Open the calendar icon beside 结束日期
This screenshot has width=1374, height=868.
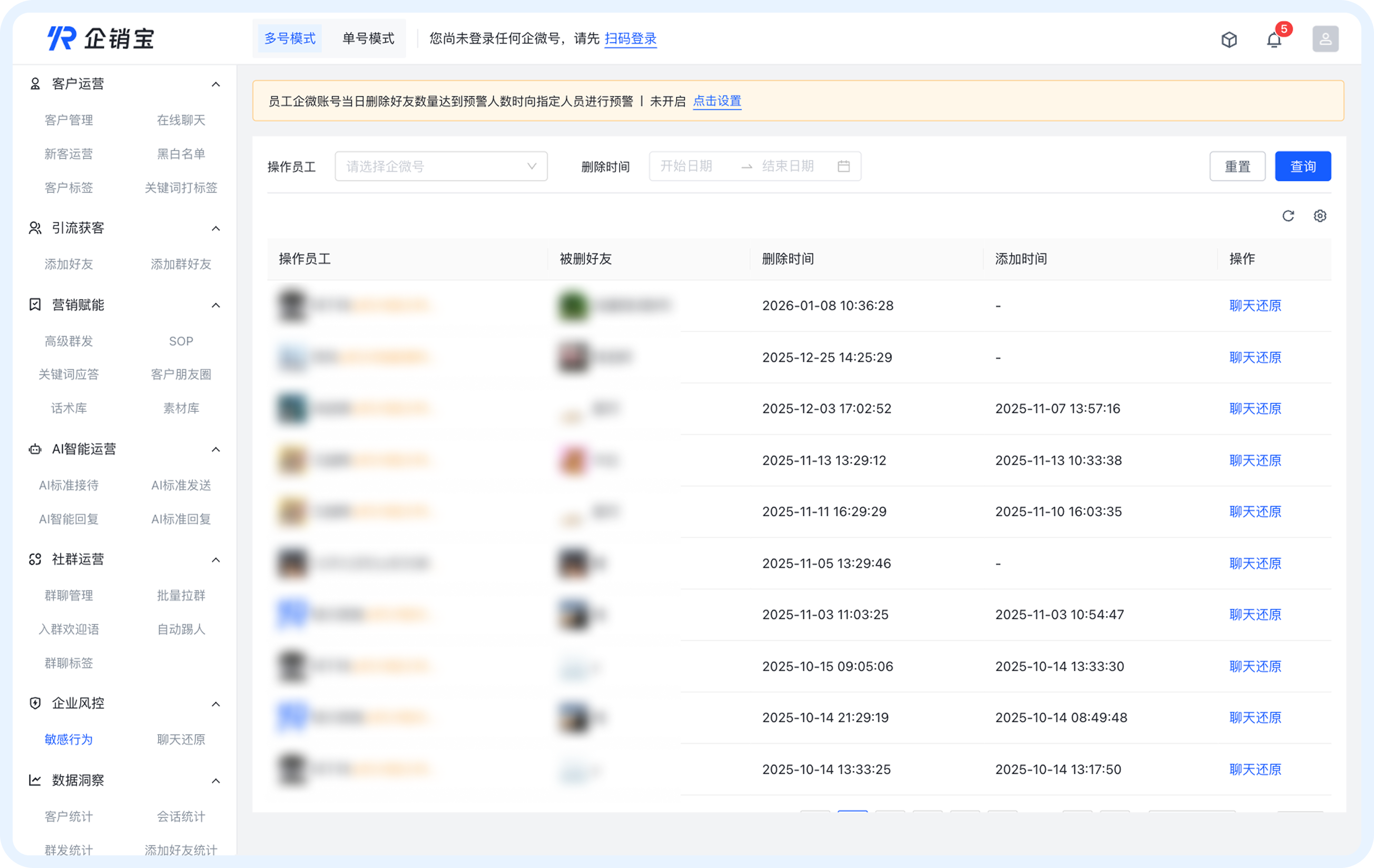coord(846,166)
